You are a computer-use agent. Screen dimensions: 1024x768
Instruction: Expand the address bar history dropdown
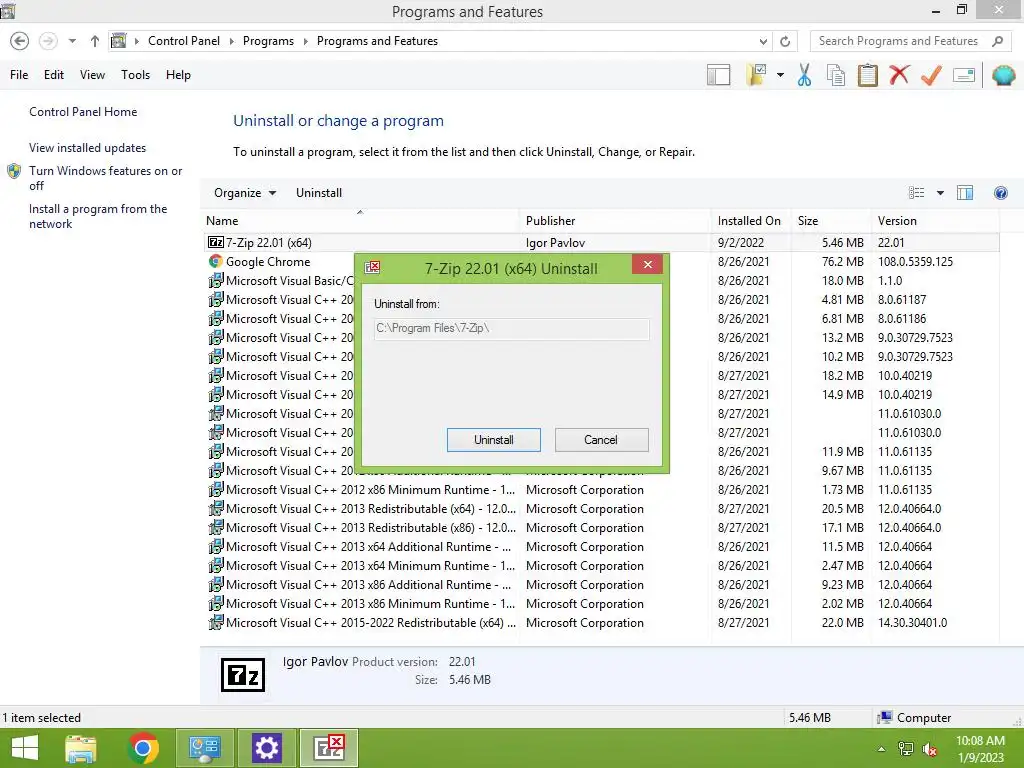(763, 41)
